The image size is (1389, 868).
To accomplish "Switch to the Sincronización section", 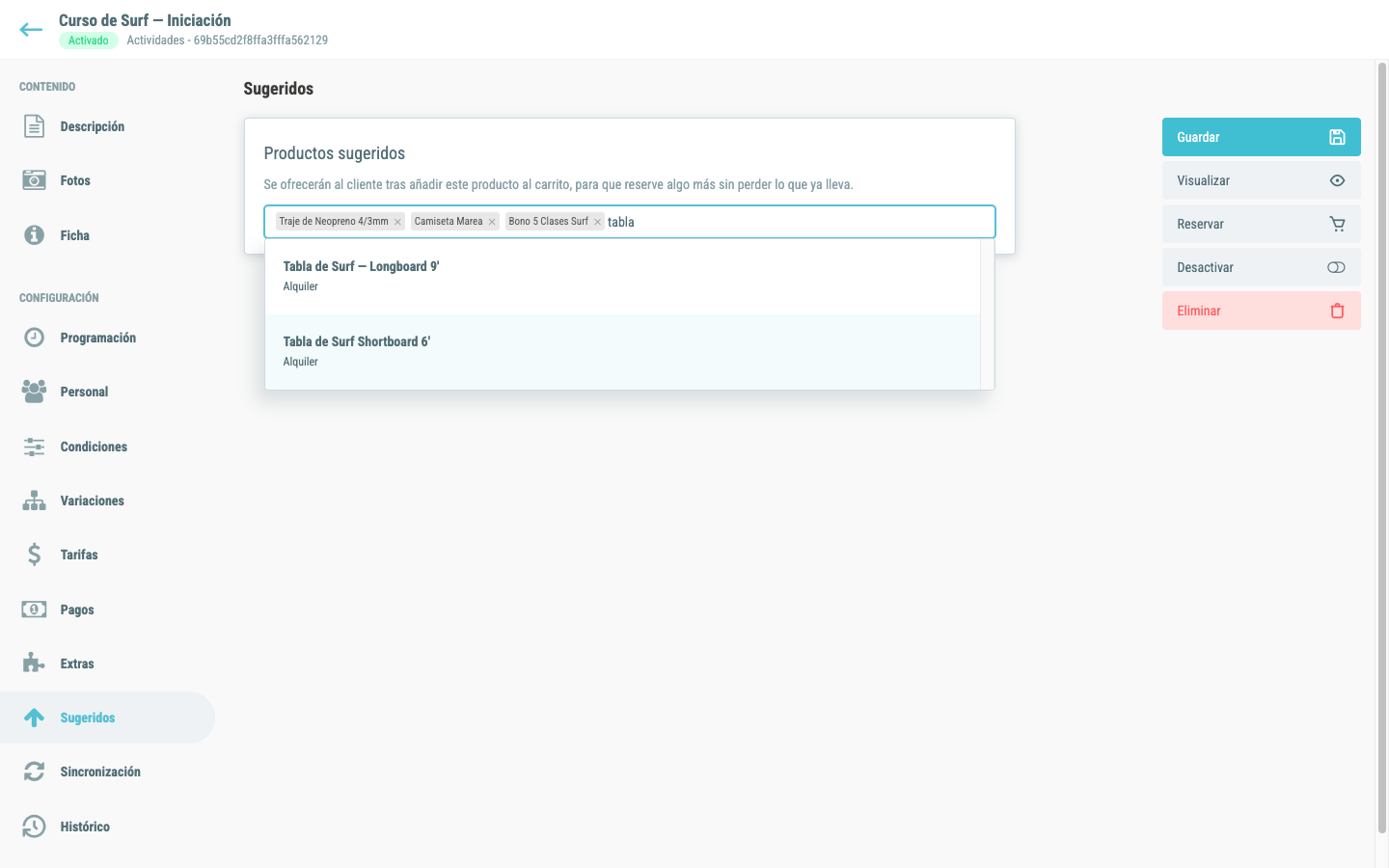I will pos(100,772).
